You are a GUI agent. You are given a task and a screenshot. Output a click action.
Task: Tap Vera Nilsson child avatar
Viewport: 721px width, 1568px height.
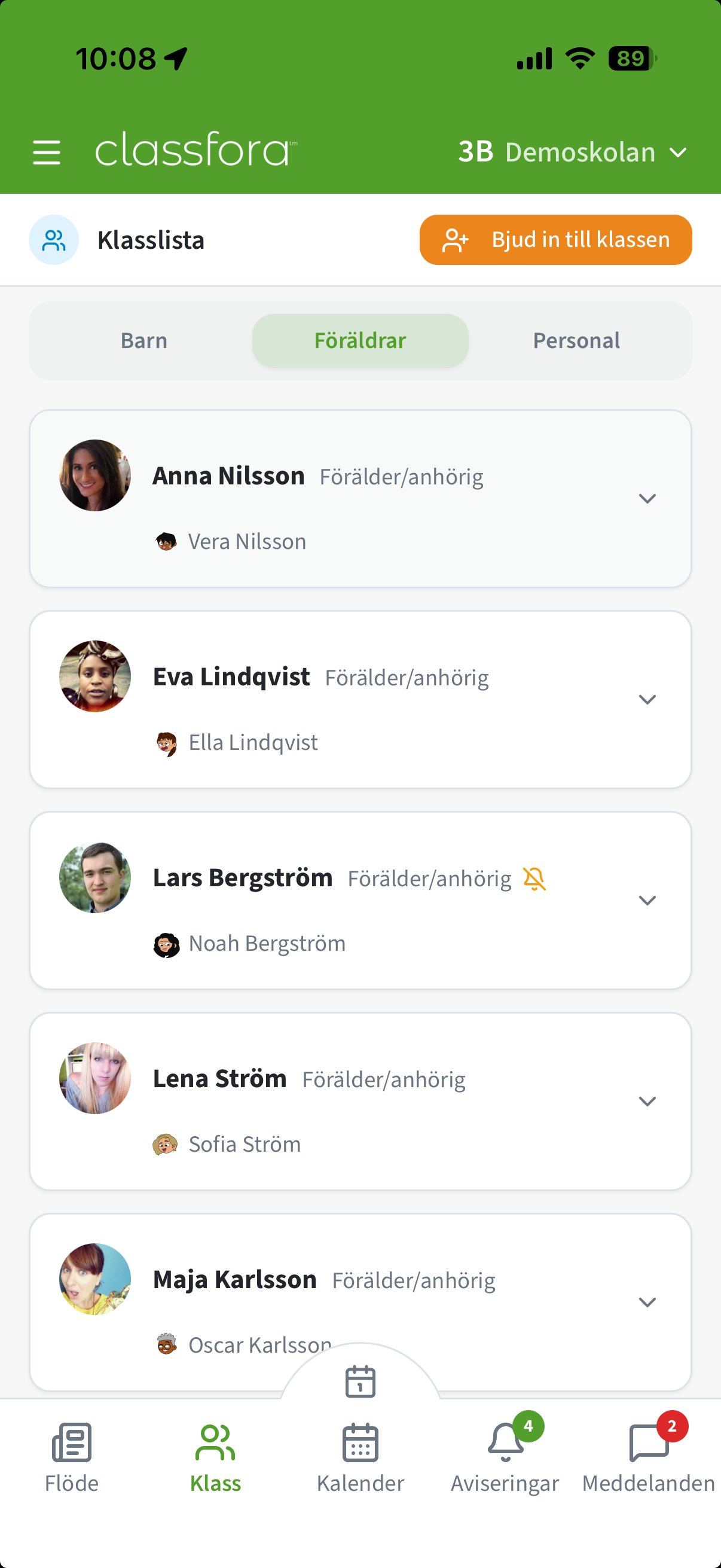point(166,541)
